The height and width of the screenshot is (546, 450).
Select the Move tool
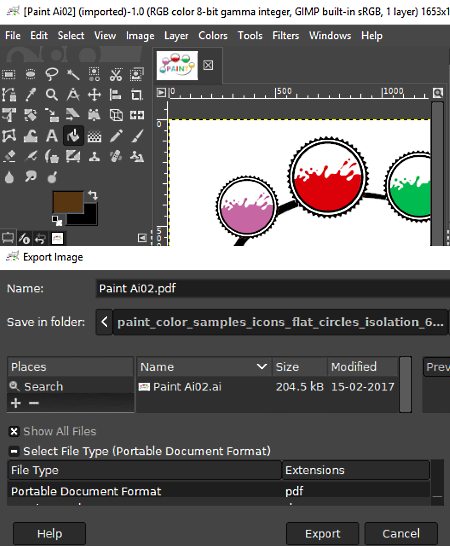94,95
